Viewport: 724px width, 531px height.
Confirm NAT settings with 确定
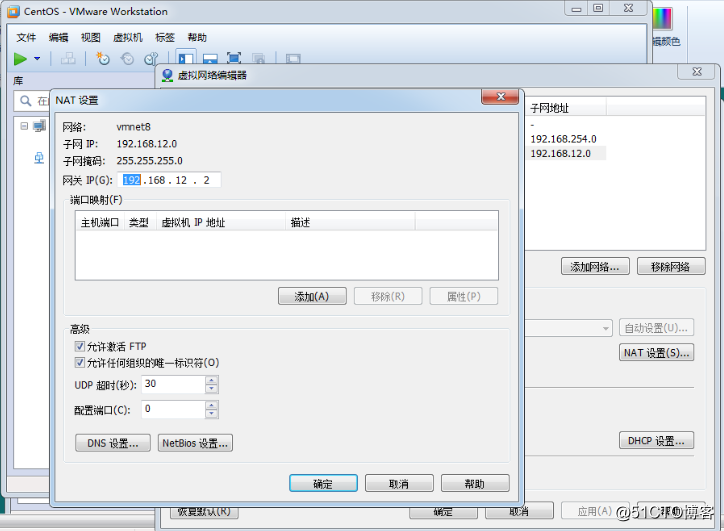(323, 483)
